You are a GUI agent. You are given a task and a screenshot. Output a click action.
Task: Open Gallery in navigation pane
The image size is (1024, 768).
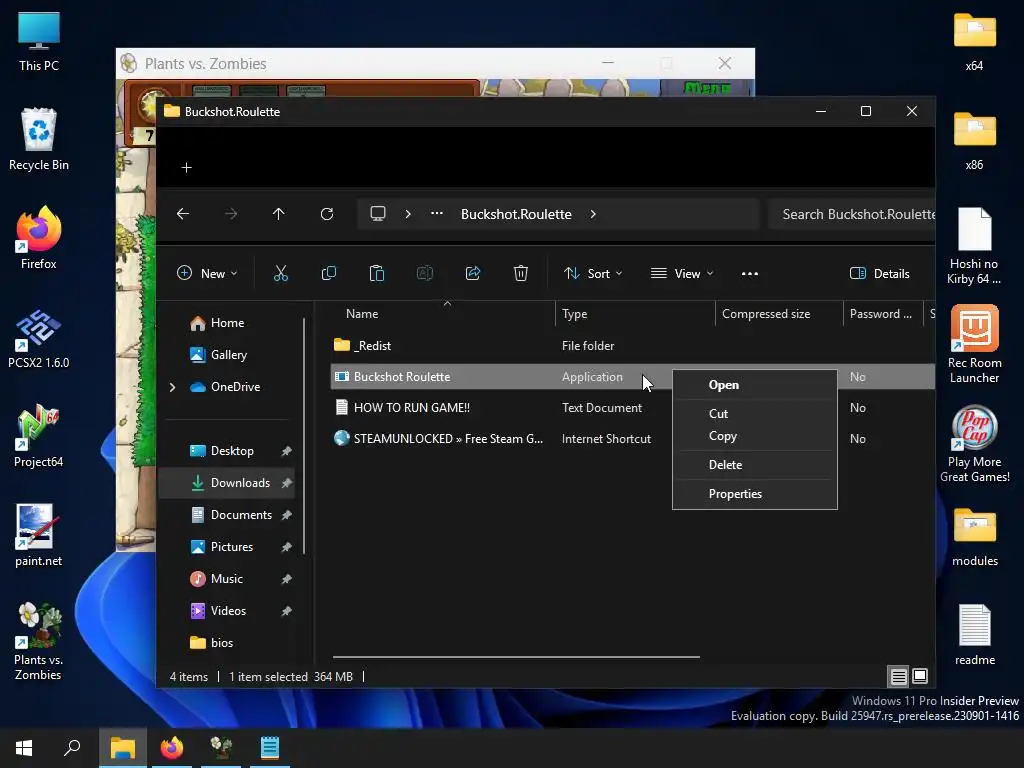(227, 355)
